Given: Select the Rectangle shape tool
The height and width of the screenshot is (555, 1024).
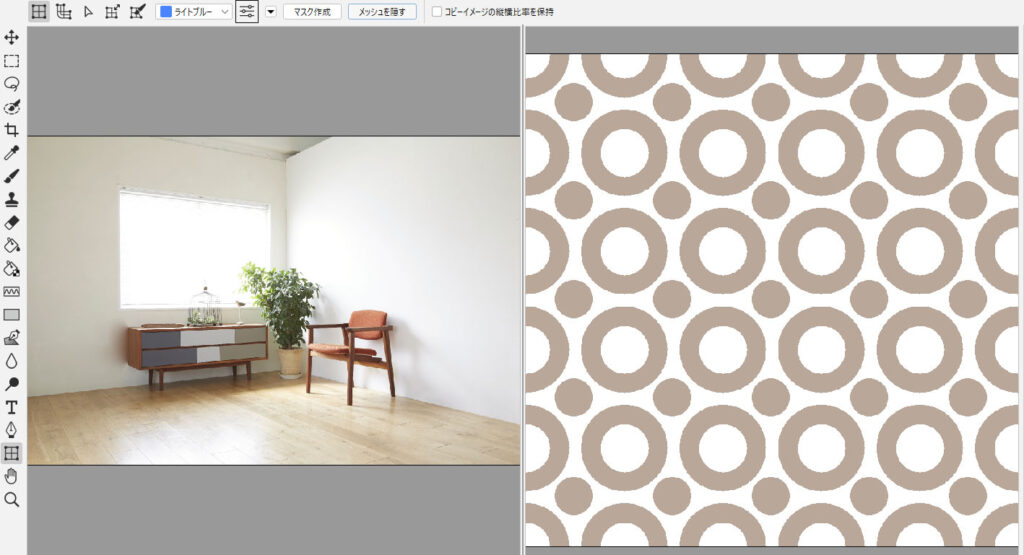Looking at the screenshot, I should pos(12,315).
